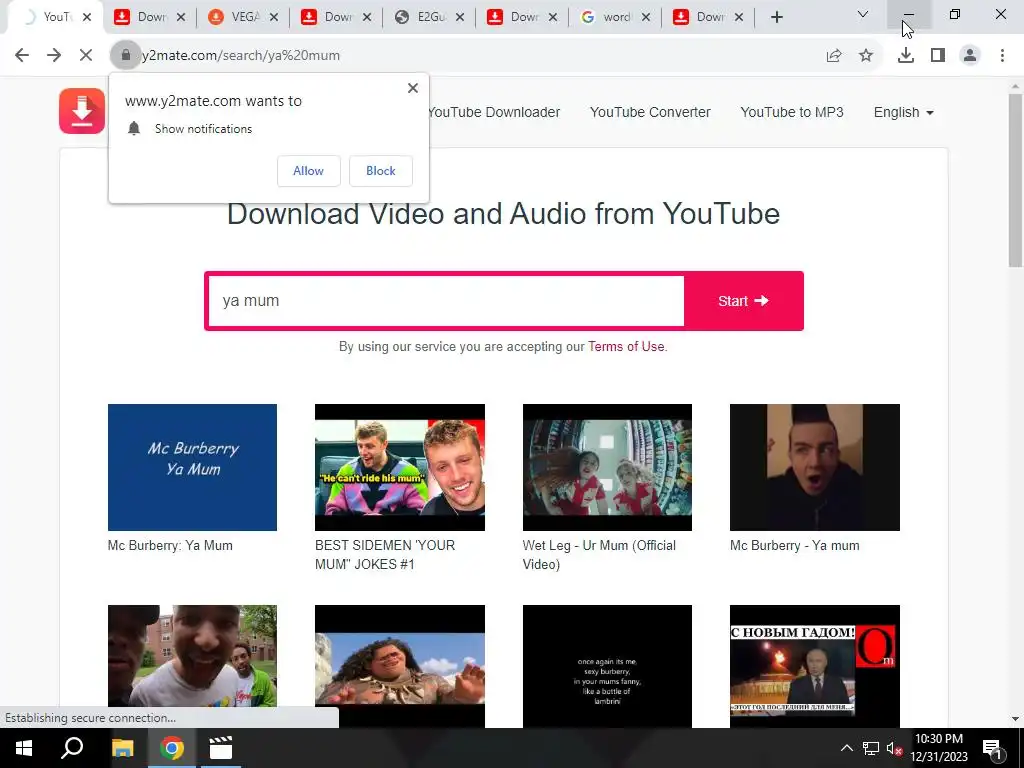Open the Mc Burberry - Ya mum face thumbnail
The image size is (1024, 768).
815,468
